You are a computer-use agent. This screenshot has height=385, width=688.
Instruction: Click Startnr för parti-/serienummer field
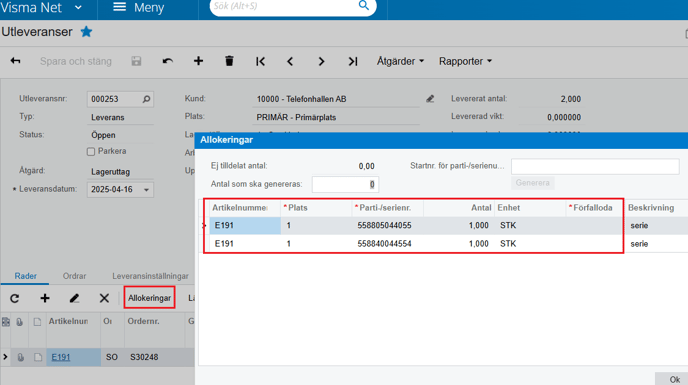pyautogui.click(x=595, y=166)
